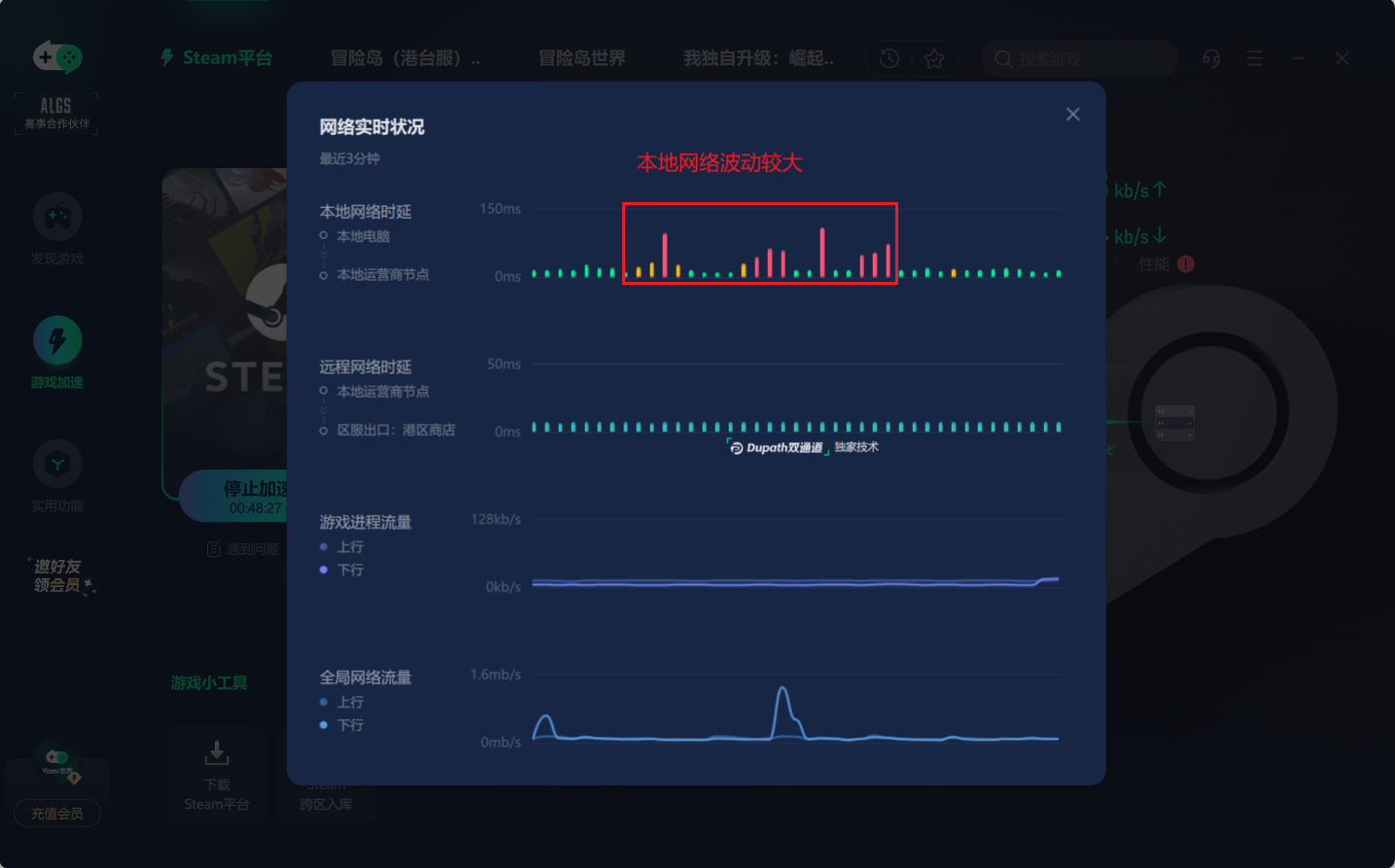Switch to the Steam平台 tab
The image size is (1395, 868).
216,58
